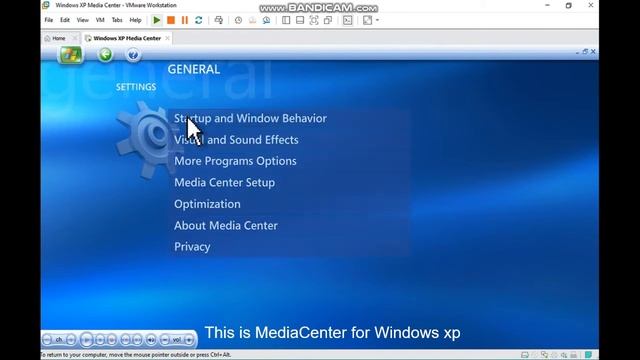The width and height of the screenshot is (640, 360).
Task: Click the Previous track skip-back button
Action: click(x=126, y=340)
